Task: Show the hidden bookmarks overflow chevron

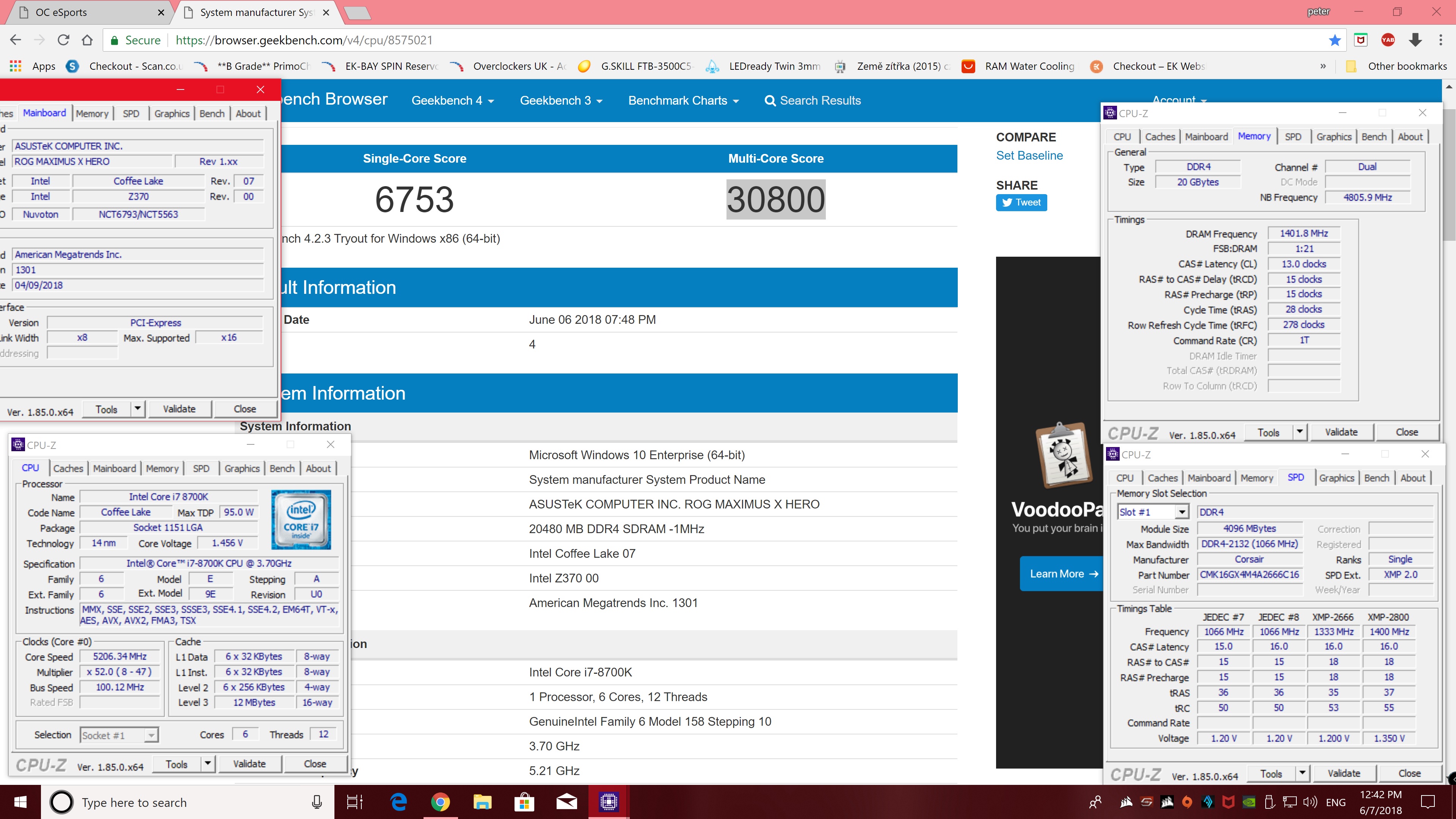Action: [1323, 66]
